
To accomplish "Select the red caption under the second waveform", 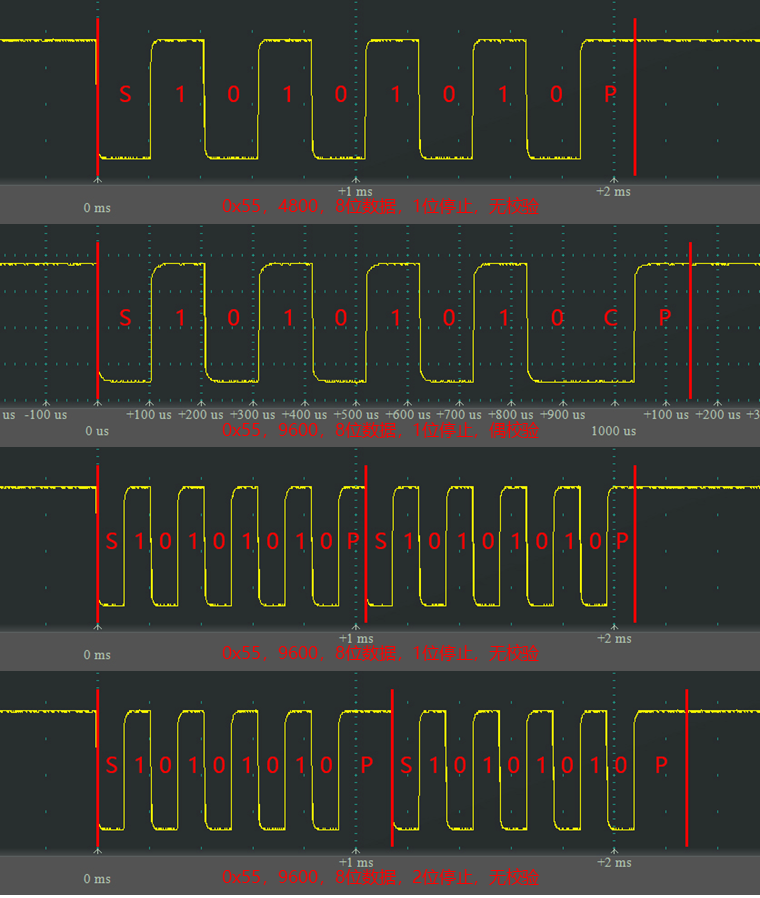I will click(x=380, y=430).
